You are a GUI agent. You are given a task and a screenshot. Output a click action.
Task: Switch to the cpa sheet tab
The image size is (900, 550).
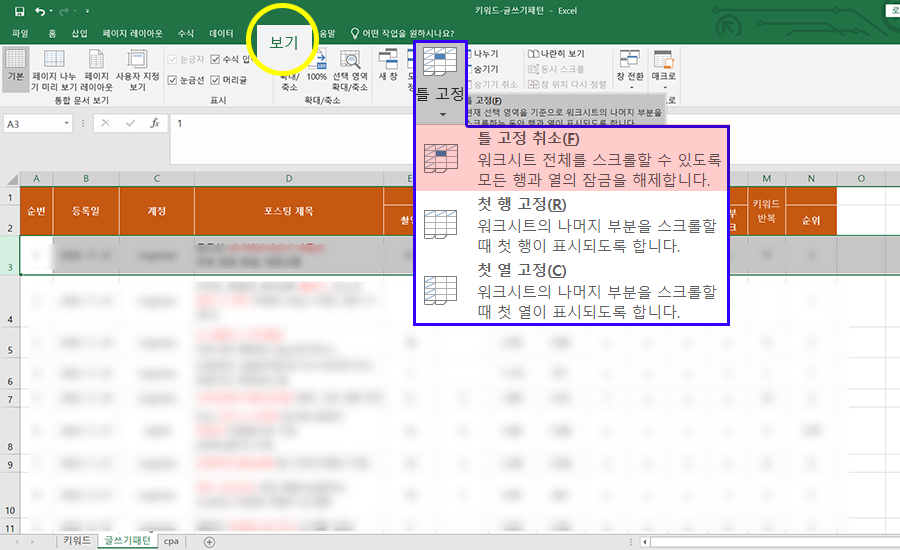click(x=171, y=541)
